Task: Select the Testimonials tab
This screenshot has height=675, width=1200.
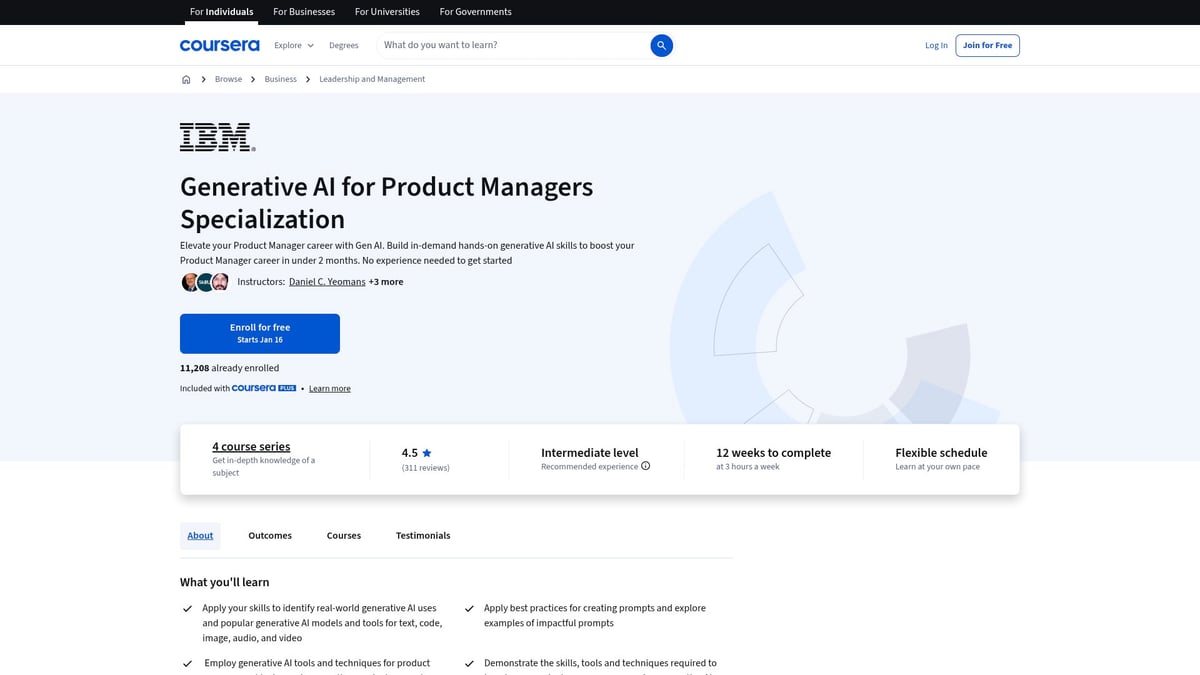Action: point(423,536)
